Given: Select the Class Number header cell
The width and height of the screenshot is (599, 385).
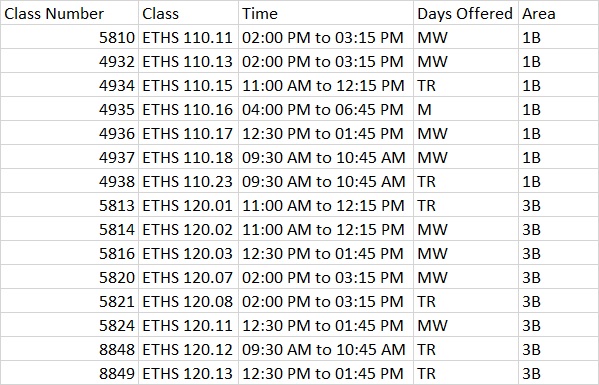Looking at the screenshot, I should pos(69,13).
